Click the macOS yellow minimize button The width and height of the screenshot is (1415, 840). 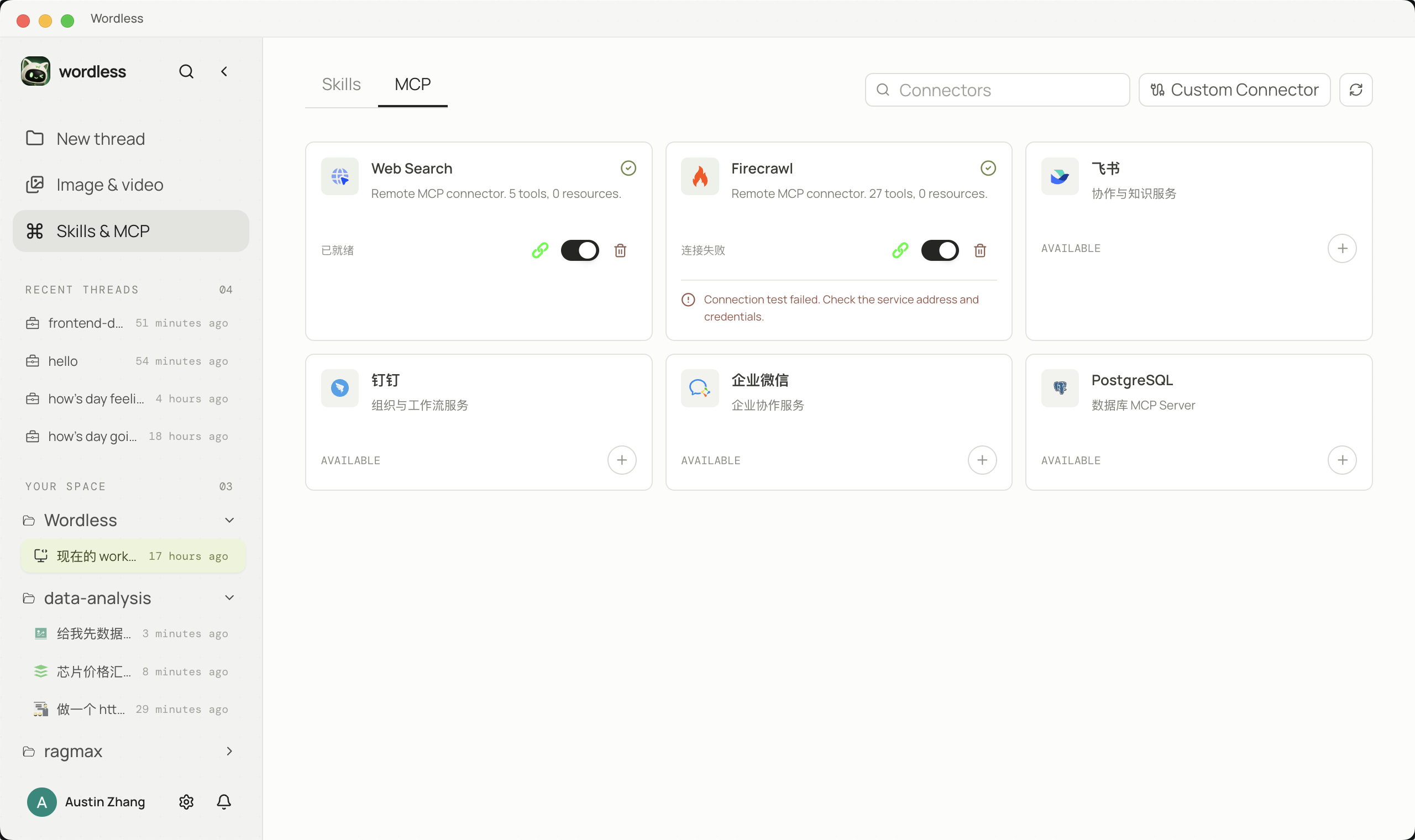[x=45, y=20]
